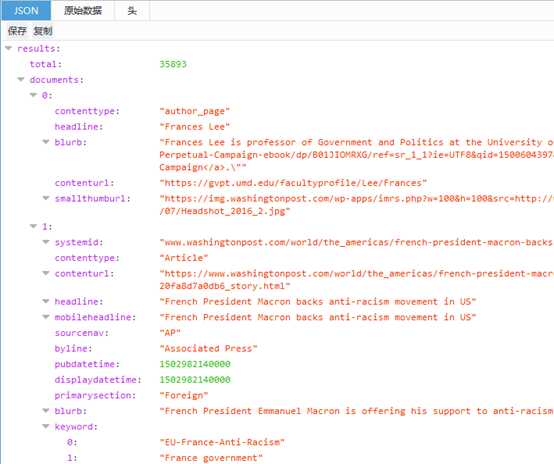Viewport: 554px width, 464px height.
Task: Collapse the mobileheadline row
Action: [x=46, y=317]
